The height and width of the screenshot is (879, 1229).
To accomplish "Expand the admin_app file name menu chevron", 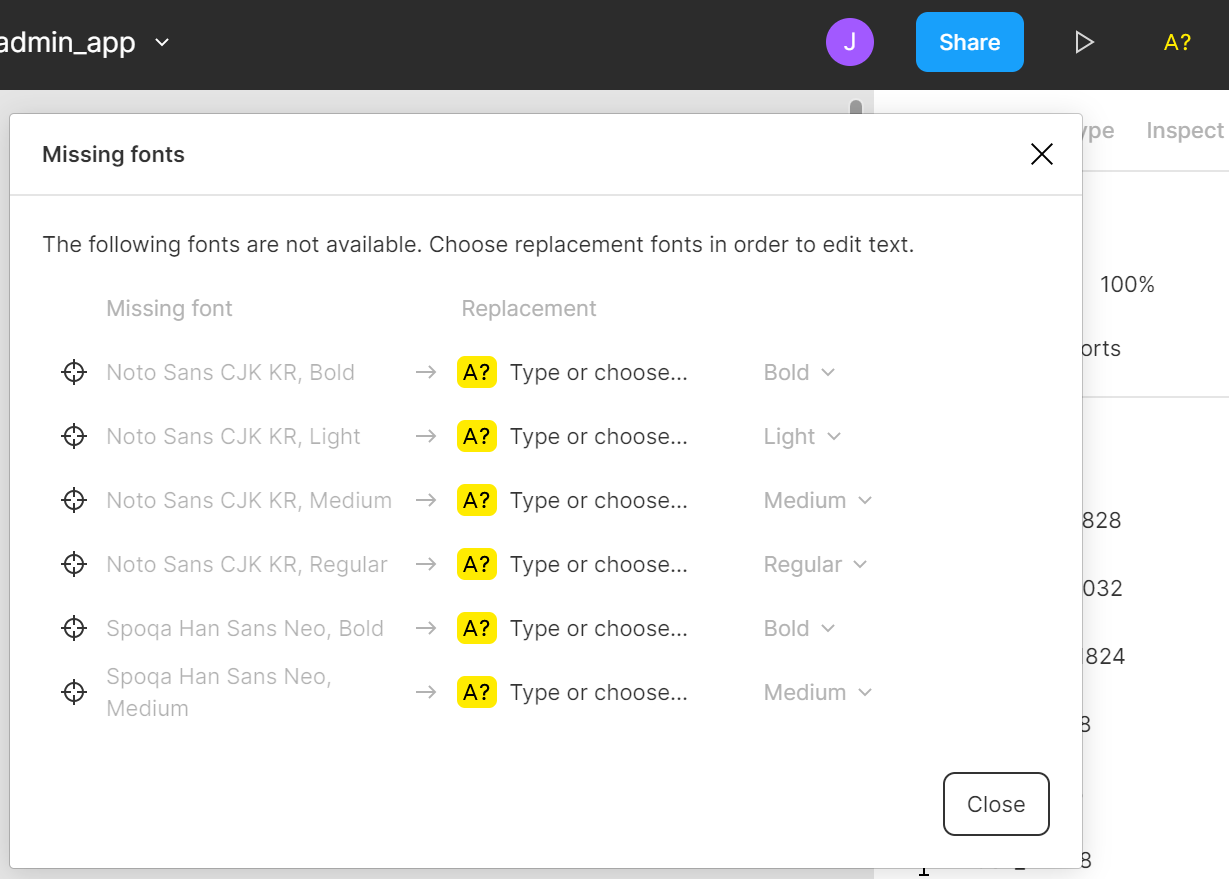I will point(162,43).
